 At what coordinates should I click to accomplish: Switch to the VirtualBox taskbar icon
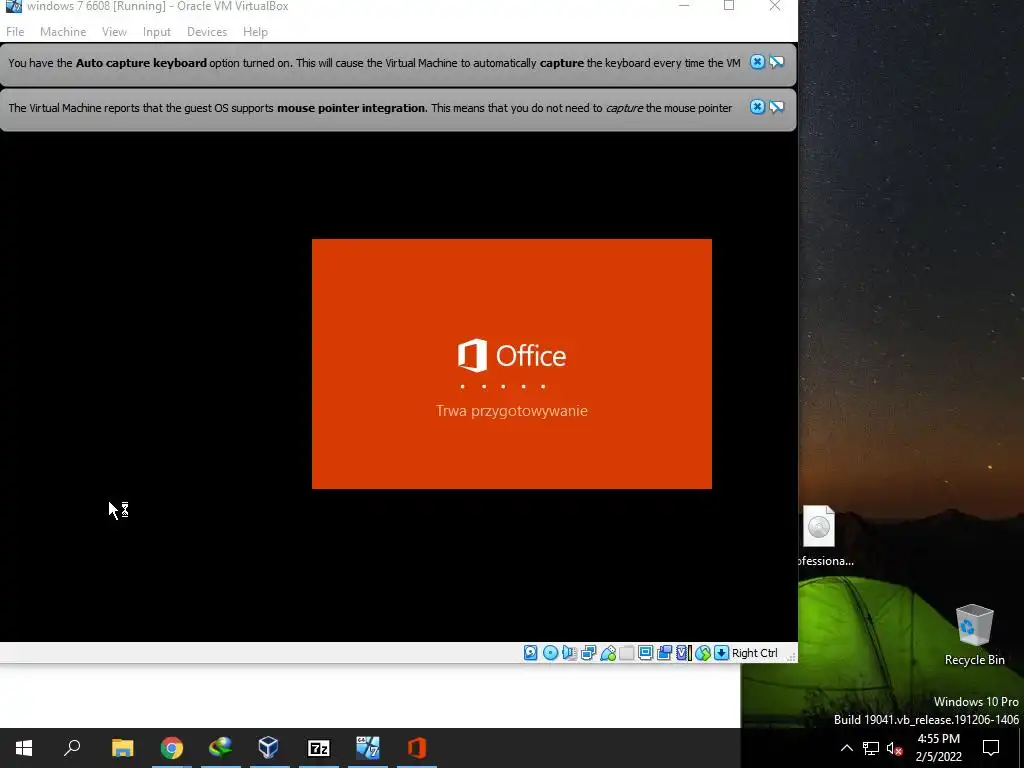[269, 748]
